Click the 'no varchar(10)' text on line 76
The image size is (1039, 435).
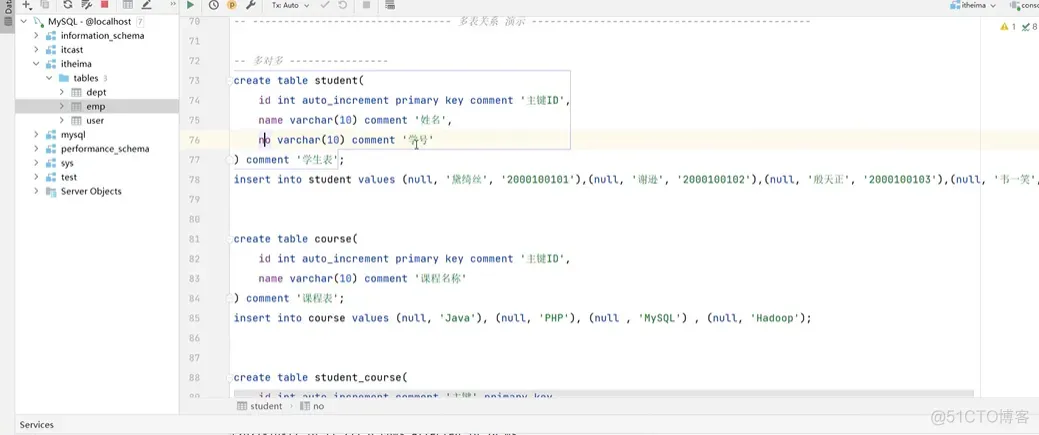(302, 140)
